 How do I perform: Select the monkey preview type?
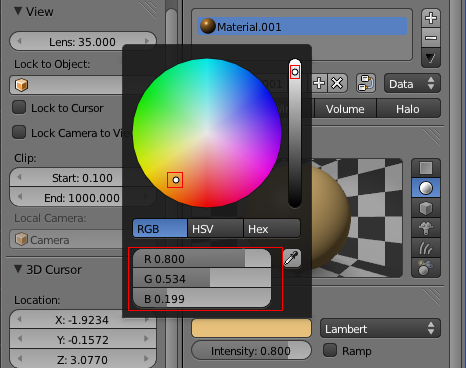point(426,228)
